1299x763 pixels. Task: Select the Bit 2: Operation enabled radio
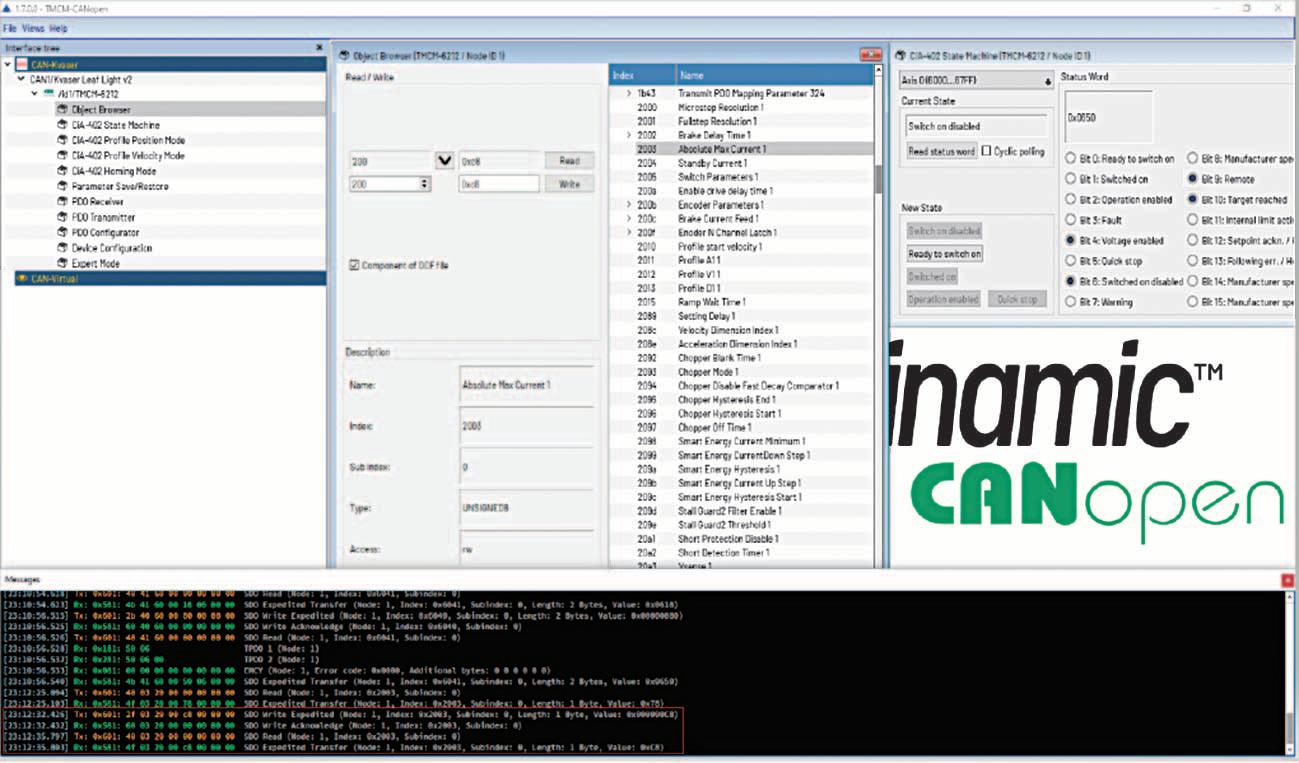point(1071,200)
